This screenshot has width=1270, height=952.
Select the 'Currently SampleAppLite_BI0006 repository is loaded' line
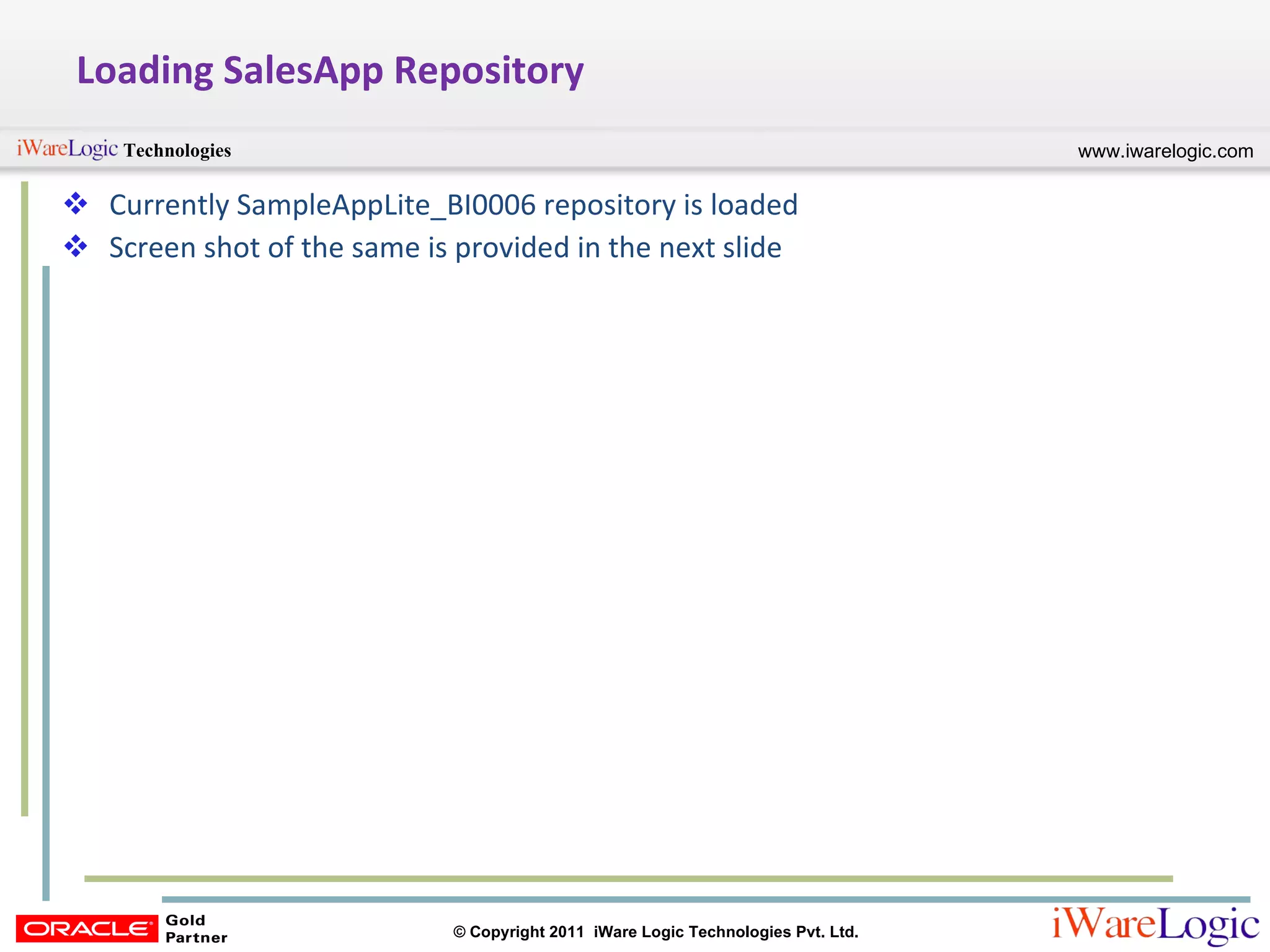pos(453,205)
